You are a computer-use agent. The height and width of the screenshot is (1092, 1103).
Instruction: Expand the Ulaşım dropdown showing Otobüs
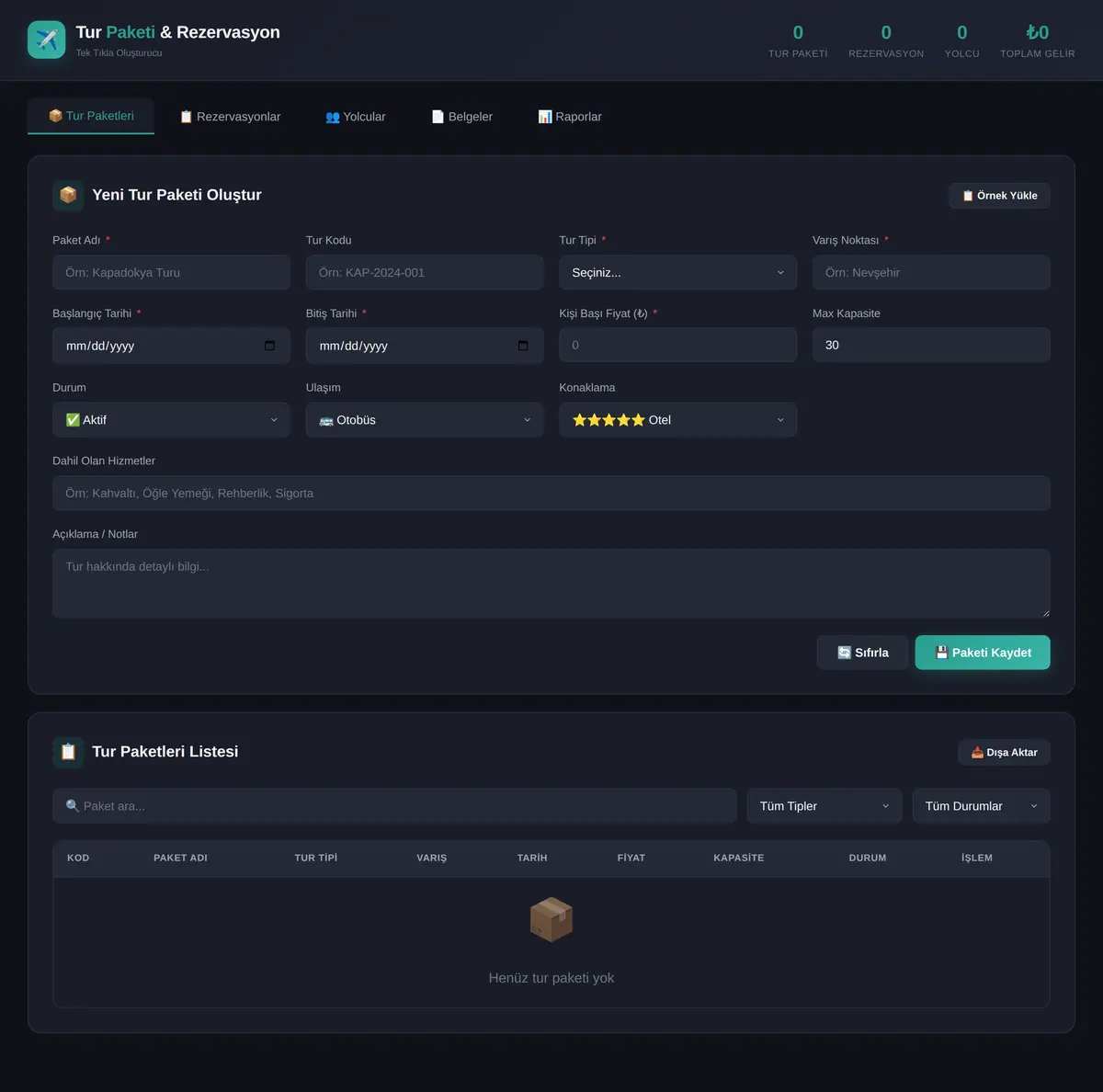(x=425, y=420)
